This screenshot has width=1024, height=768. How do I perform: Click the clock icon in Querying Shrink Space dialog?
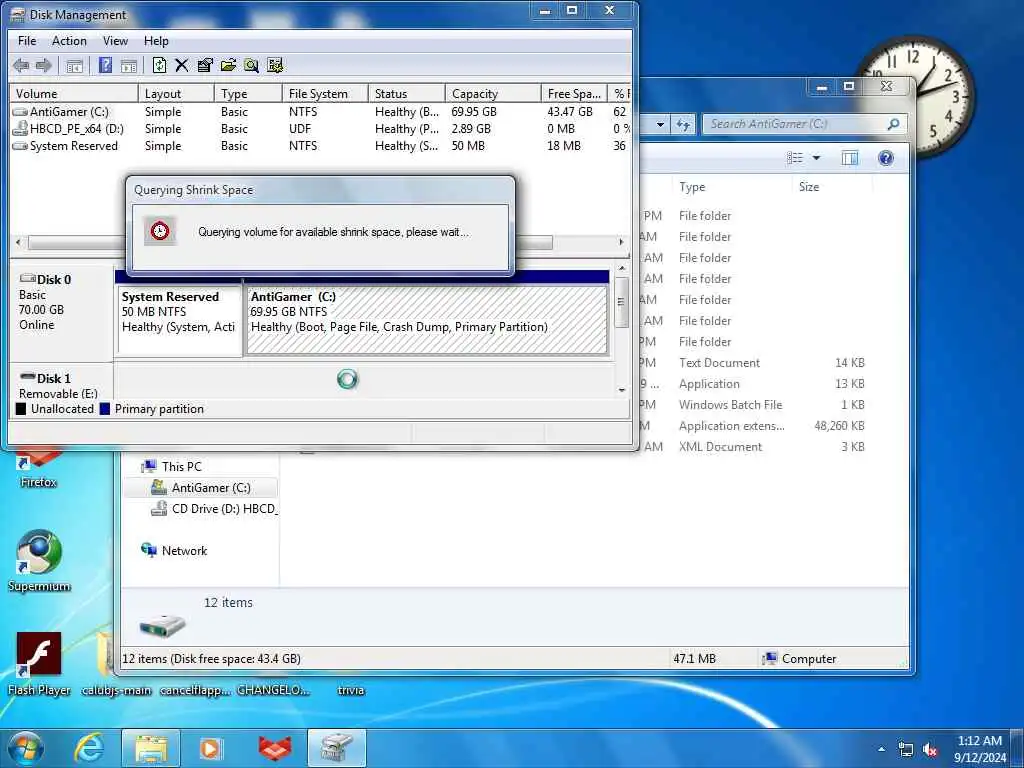click(160, 231)
